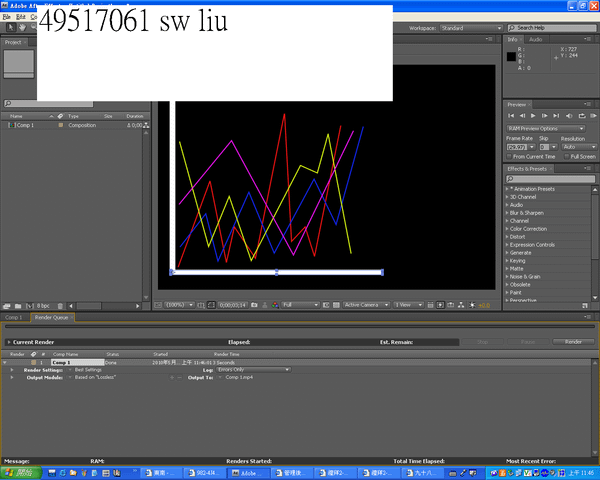Viewport: 600px width, 480px height.
Task: Expand Animation Presets category
Action: pos(507,189)
